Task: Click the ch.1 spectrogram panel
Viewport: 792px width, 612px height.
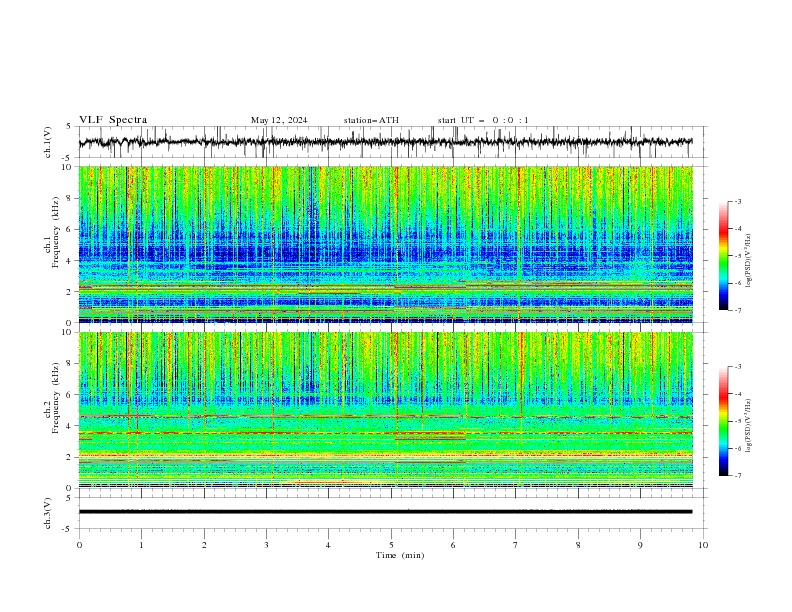Action: tap(386, 244)
